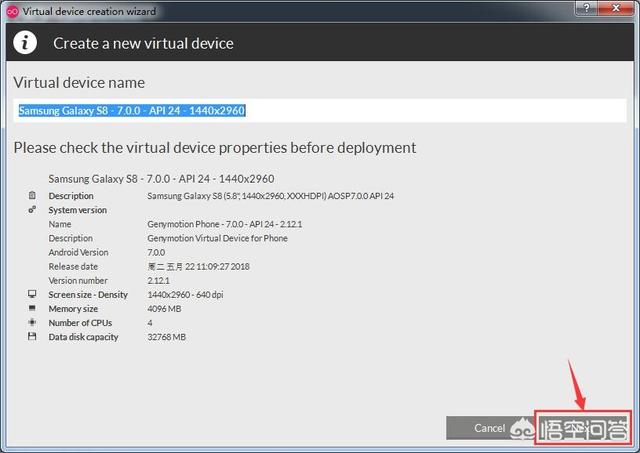Click 'Please check the virtual device properties' text
The height and width of the screenshot is (453, 640).
(x=151, y=148)
